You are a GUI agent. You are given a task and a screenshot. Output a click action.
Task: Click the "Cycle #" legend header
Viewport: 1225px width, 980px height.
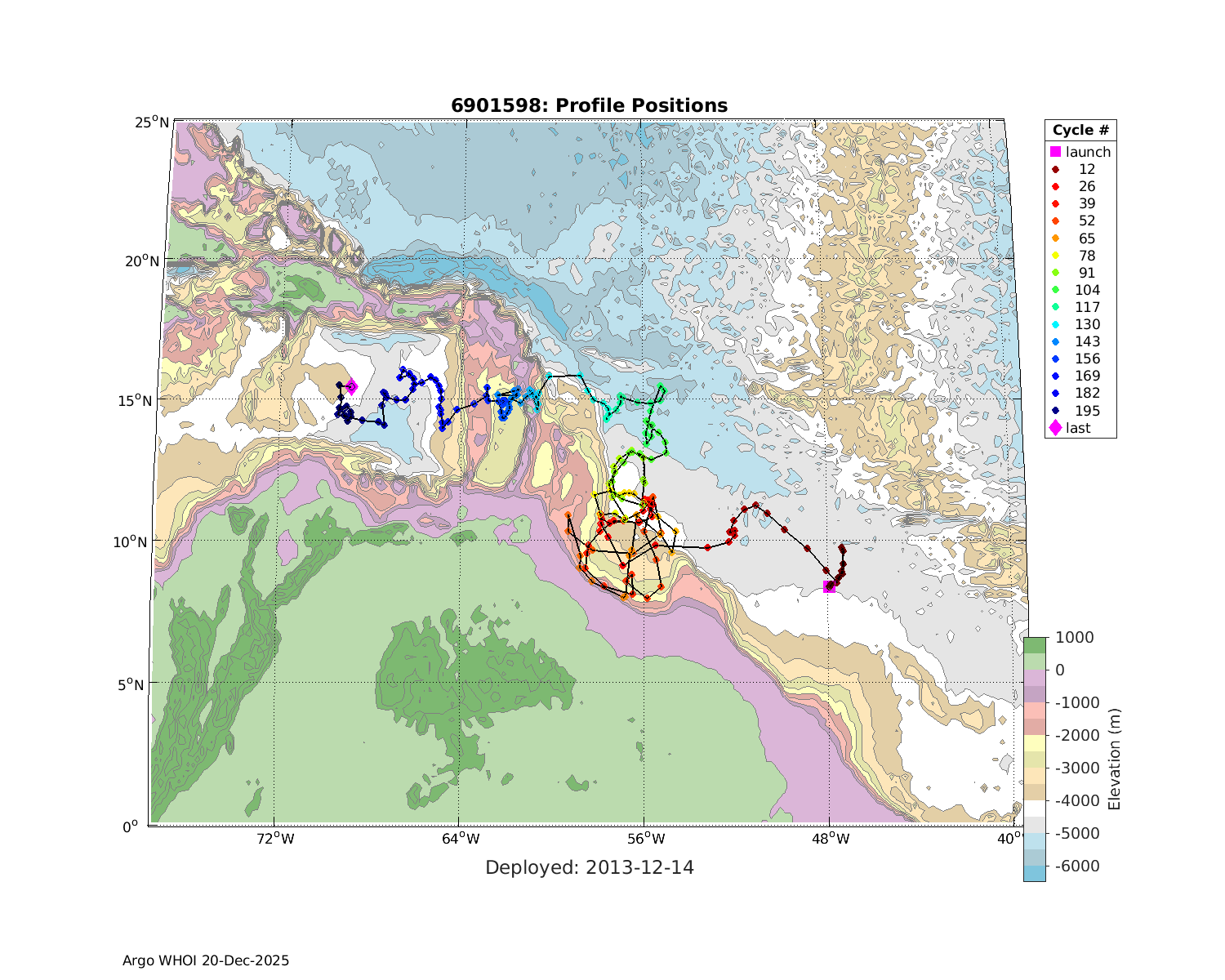tap(1080, 131)
